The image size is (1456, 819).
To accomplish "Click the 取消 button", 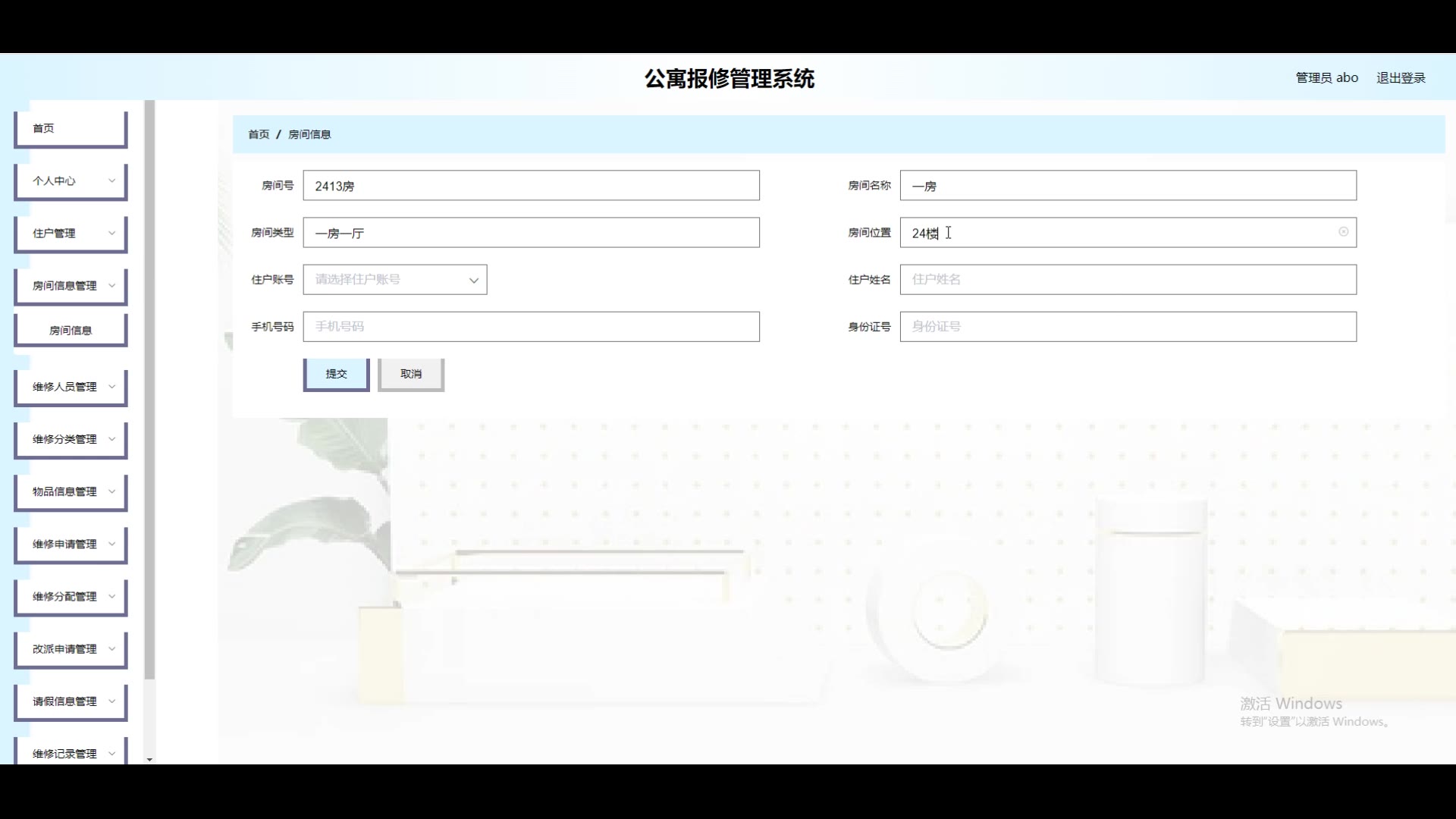I will (410, 374).
